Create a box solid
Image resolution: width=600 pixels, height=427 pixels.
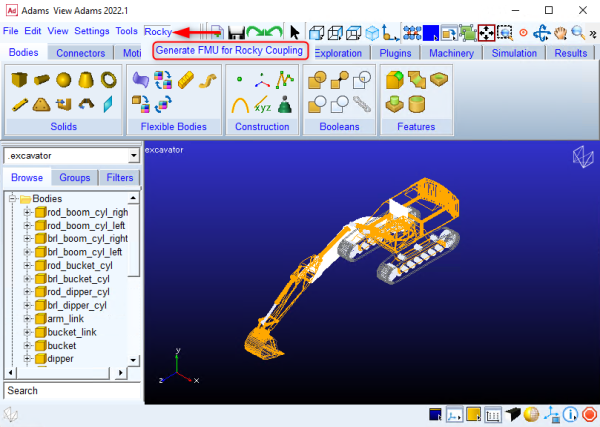[x=19, y=80]
